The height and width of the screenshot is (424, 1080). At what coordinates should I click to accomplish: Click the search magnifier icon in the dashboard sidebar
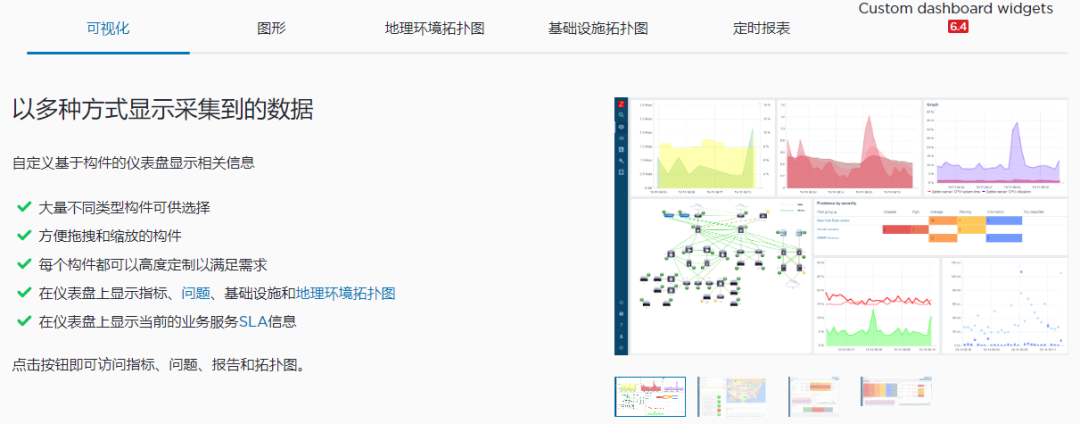coord(621,115)
